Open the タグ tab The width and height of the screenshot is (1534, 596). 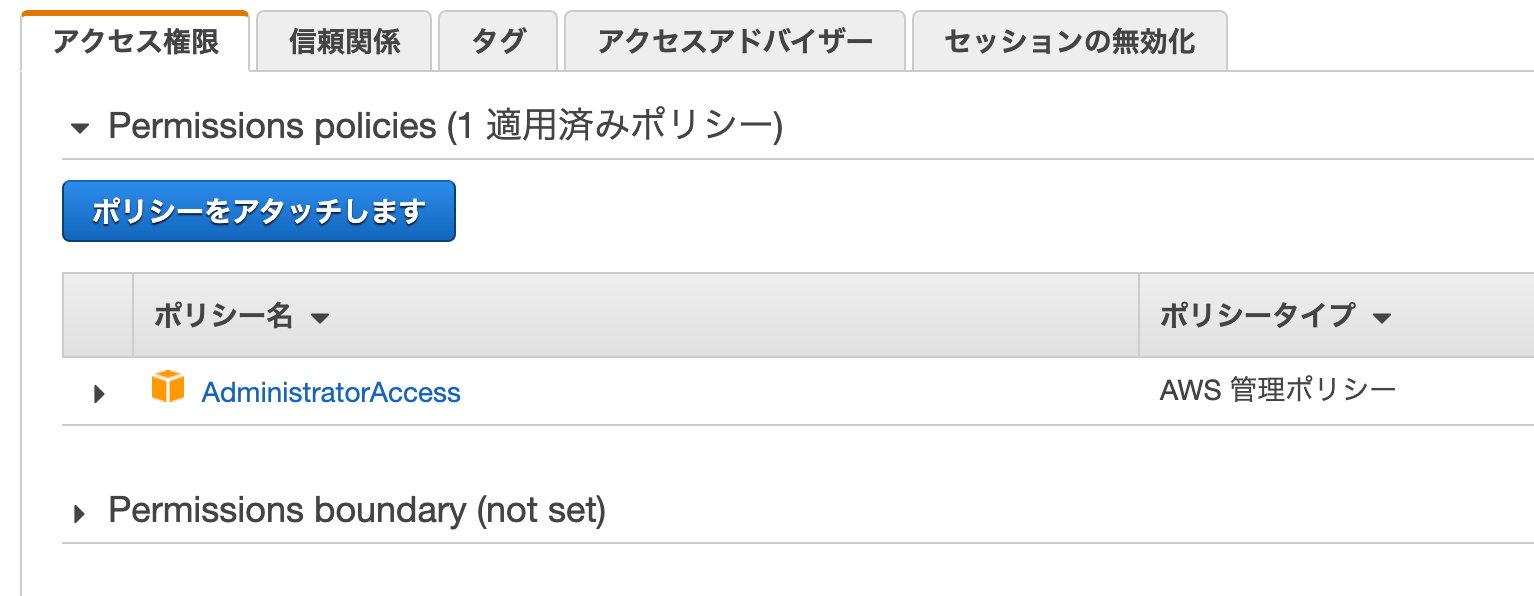[498, 41]
